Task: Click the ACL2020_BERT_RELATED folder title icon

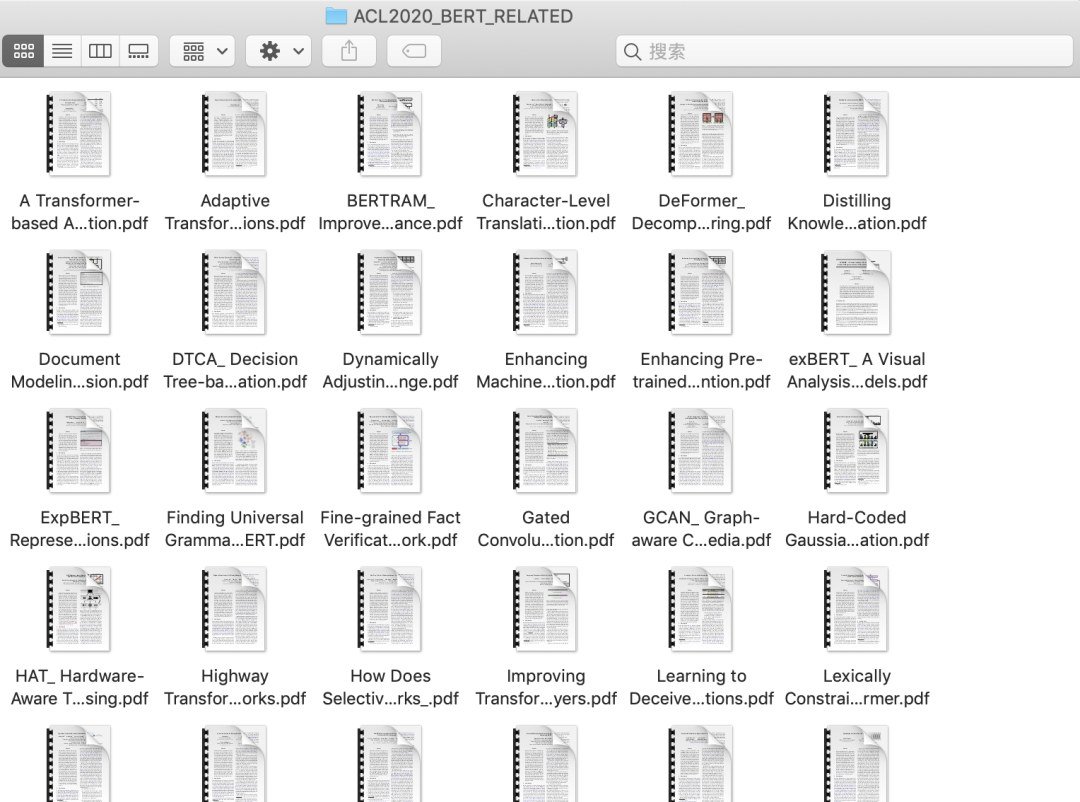Action: click(336, 16)
